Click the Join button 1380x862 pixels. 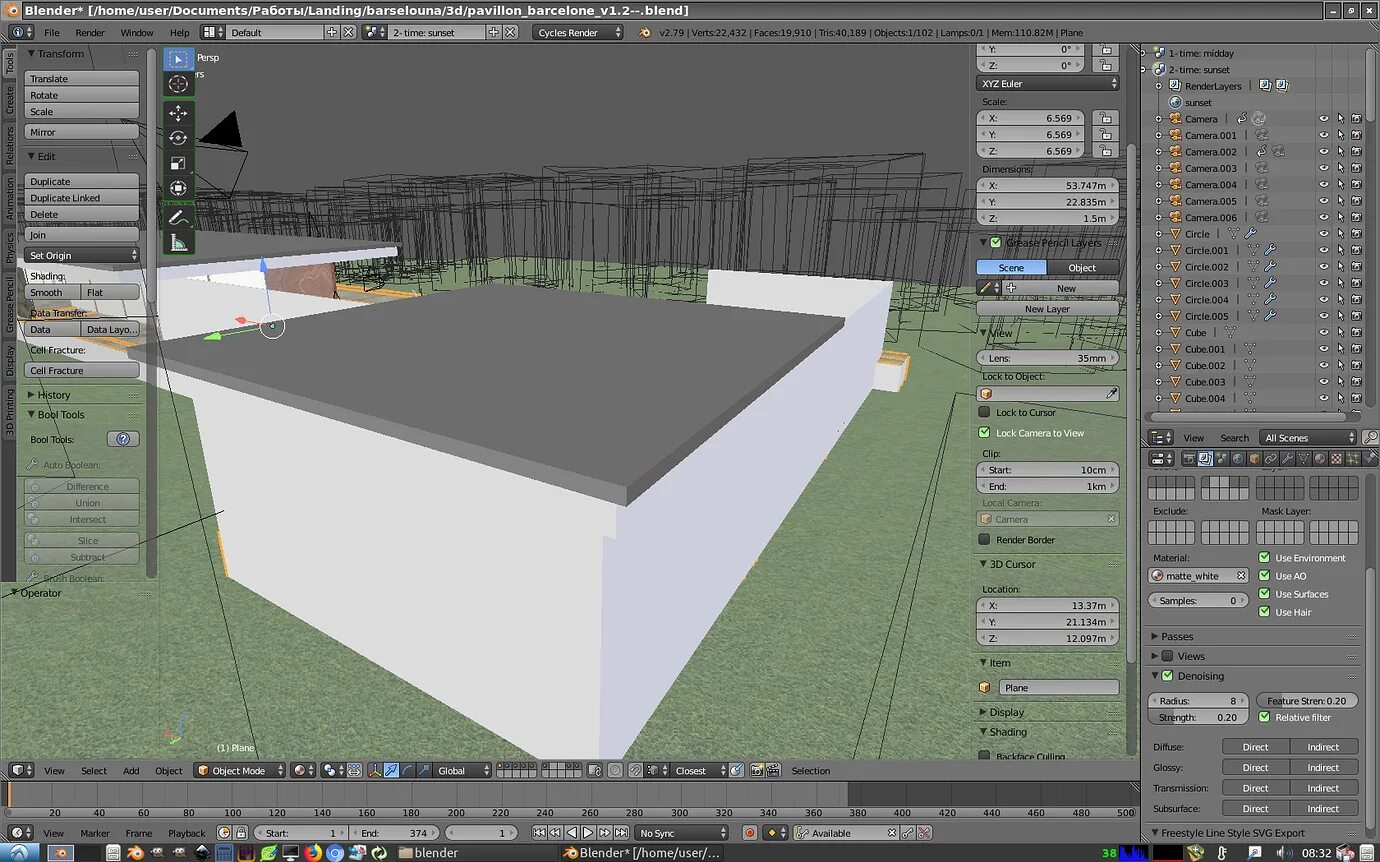(x=81, y=235)
